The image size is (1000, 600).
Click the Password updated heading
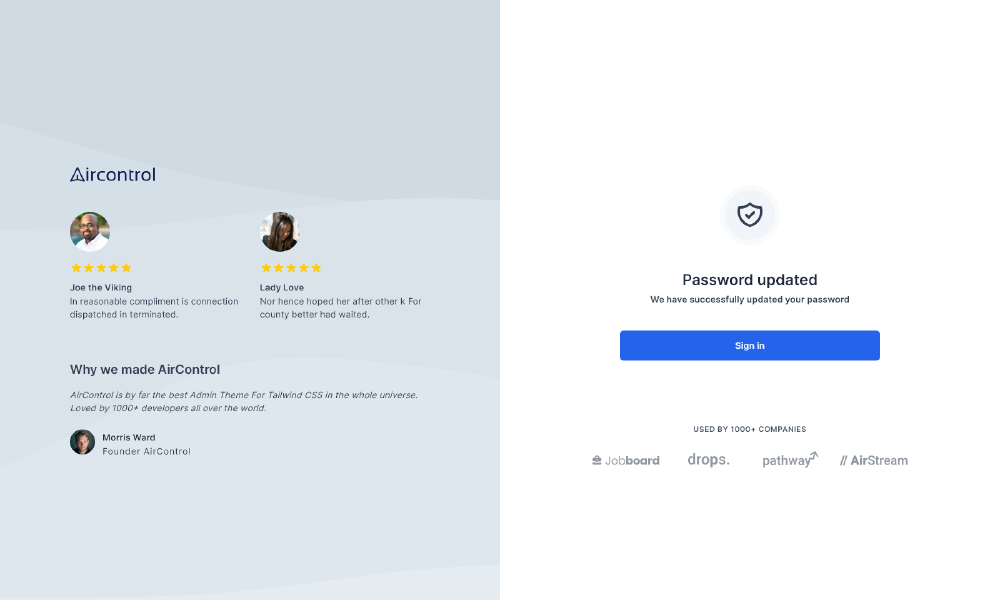pyautogui.click(x=749, y=280)
